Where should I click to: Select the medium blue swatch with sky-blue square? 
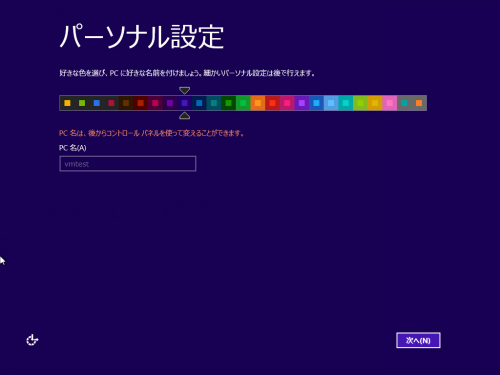[x=317, y=103]
